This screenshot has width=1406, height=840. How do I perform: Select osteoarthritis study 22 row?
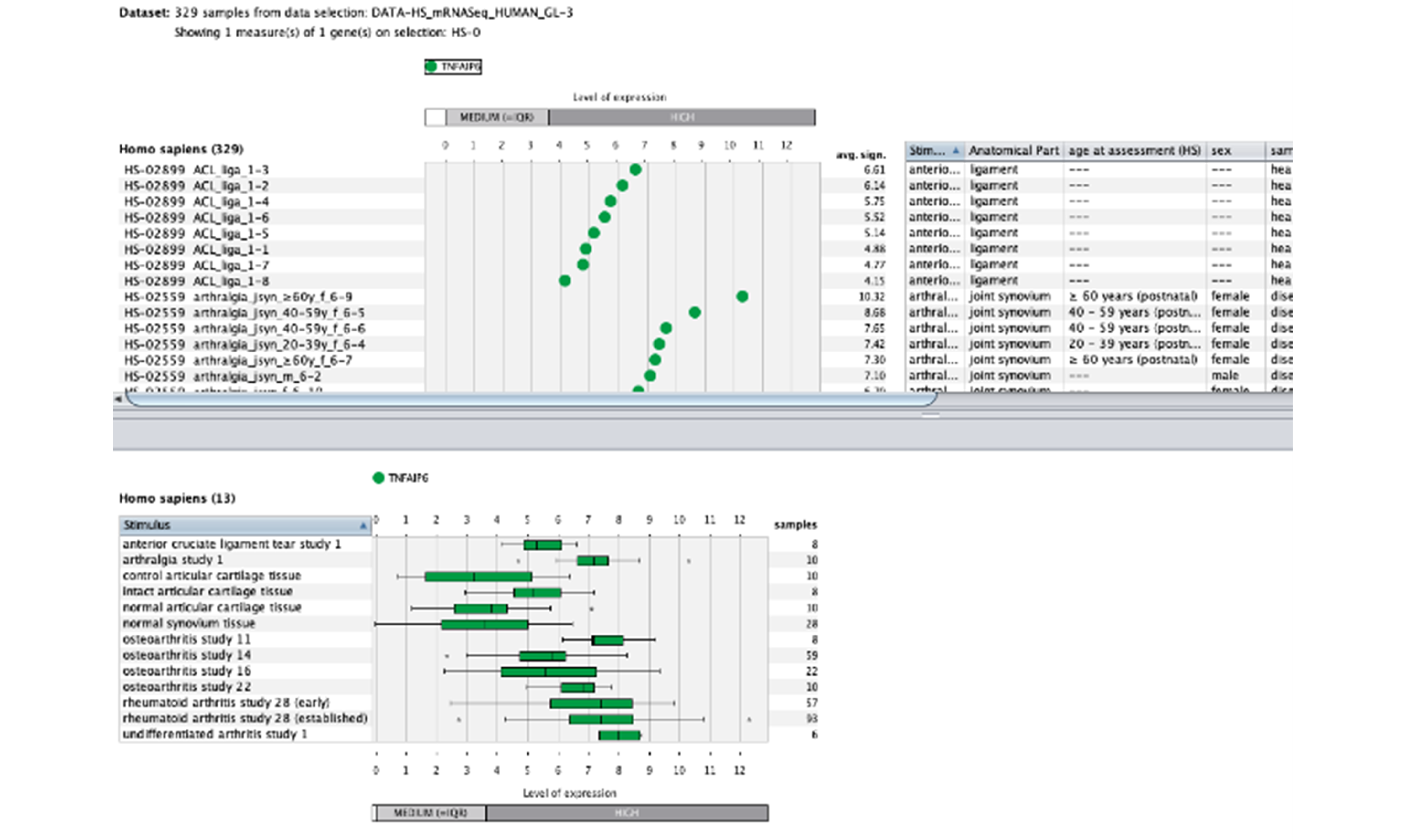tap(245, 687)
